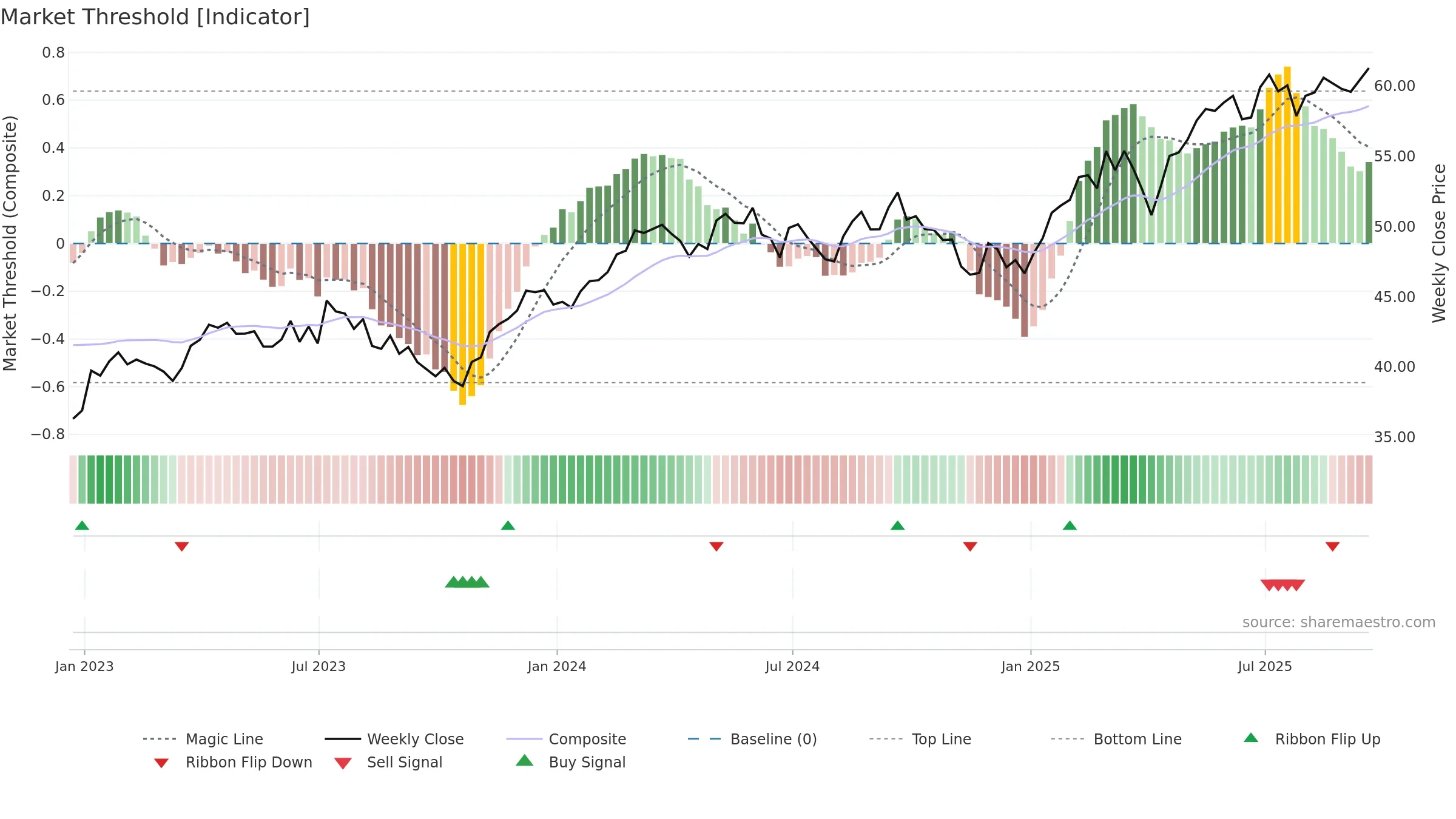This screenshot has width=1456, height=819.
Task: Click the source: sharemaestro.com text
Action: [1339, 622]
